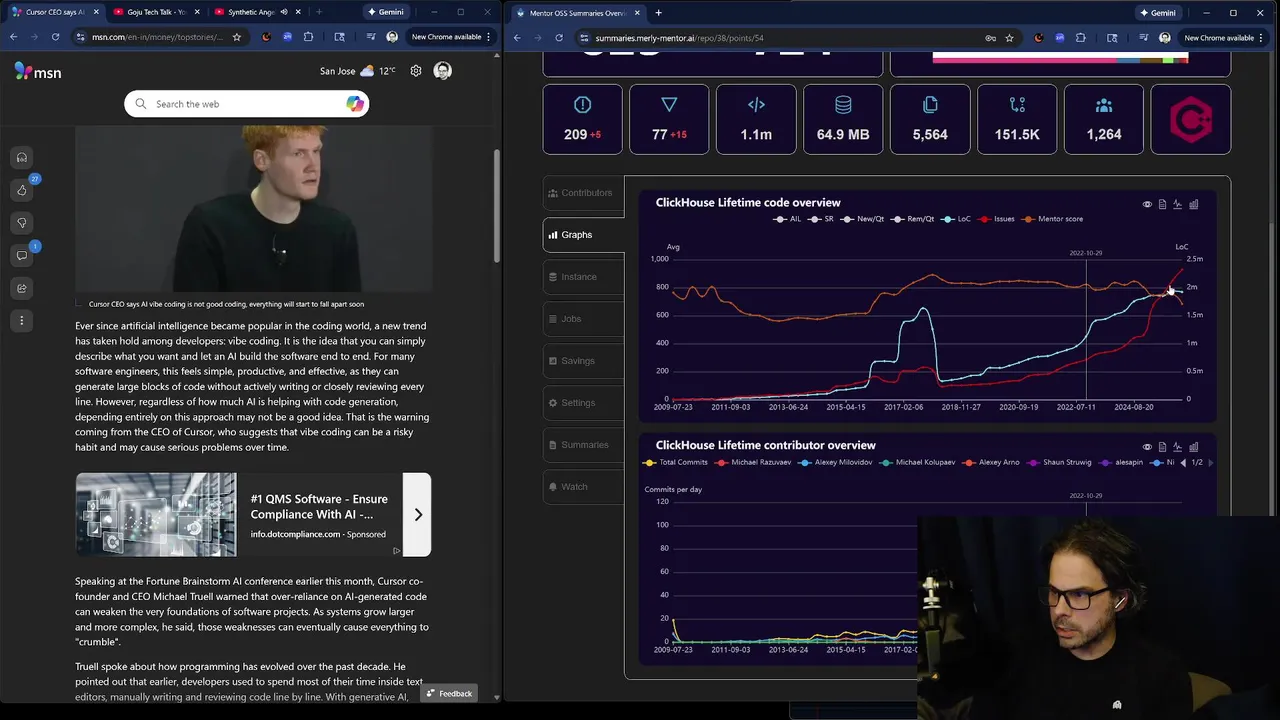
Task: Open the Contributors sidebar section
Action: pyautogui.click(x=583, y=193)
